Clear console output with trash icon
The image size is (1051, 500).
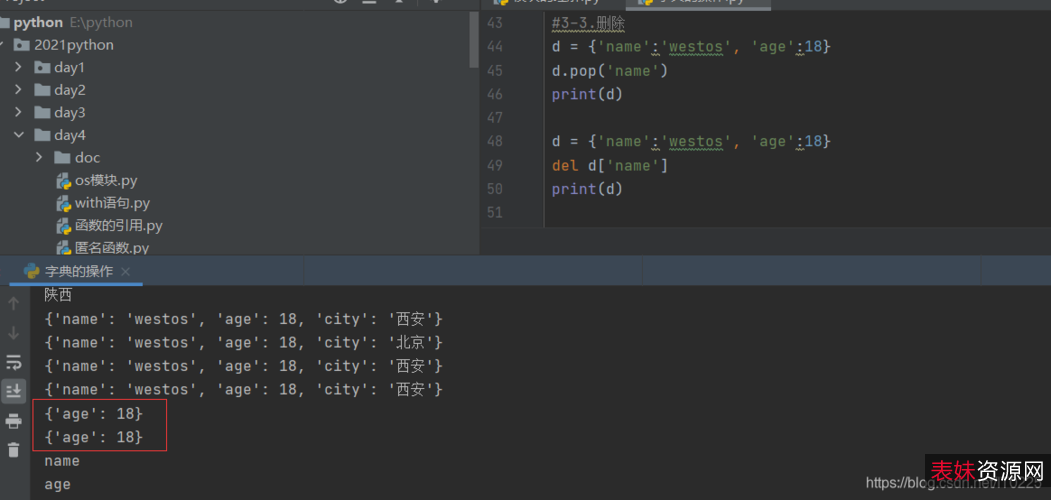point(14,449)
